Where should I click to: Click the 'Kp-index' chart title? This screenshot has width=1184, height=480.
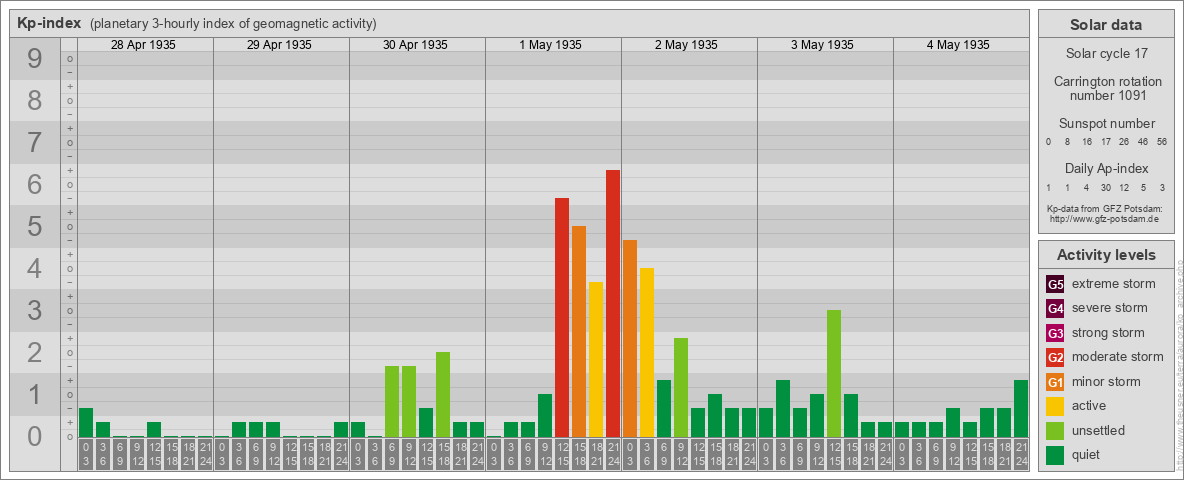point(49,23)
